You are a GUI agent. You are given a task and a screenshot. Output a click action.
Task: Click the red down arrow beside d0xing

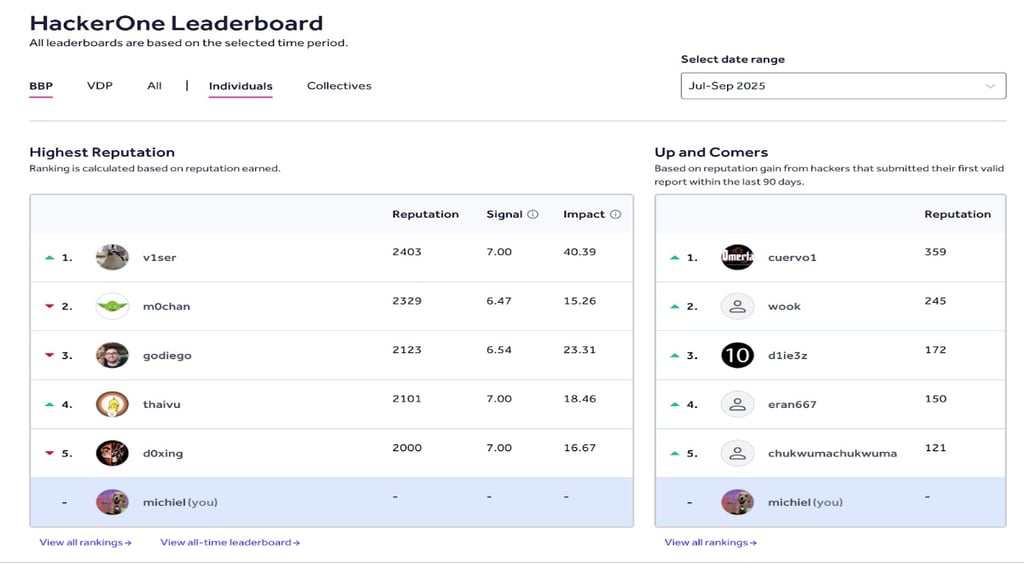pos(49,453)
